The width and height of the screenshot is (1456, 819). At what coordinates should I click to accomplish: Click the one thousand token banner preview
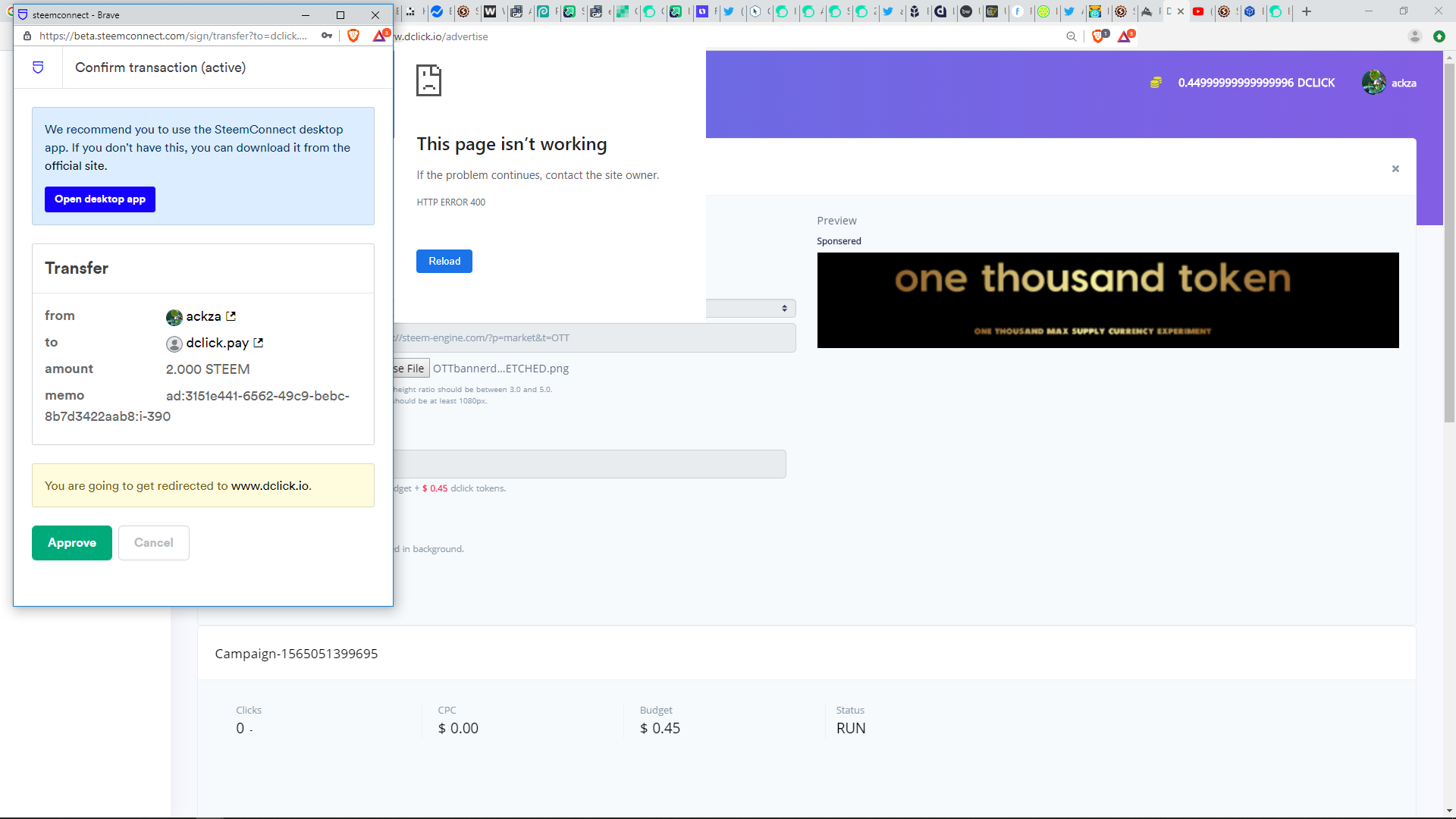[1108, 300]
